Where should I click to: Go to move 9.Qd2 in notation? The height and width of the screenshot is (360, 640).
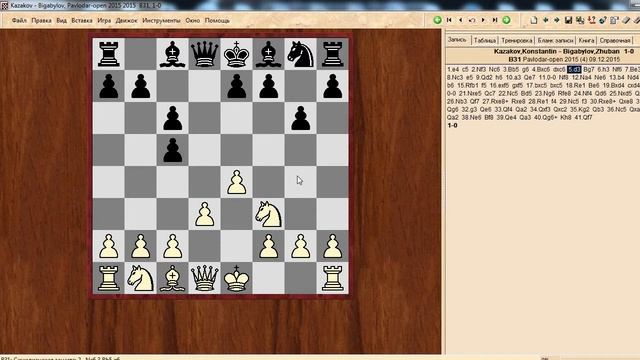coord(484,78)
